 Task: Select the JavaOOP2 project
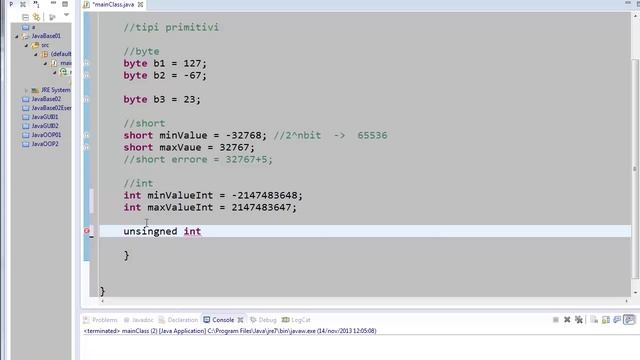pos(44,144)
